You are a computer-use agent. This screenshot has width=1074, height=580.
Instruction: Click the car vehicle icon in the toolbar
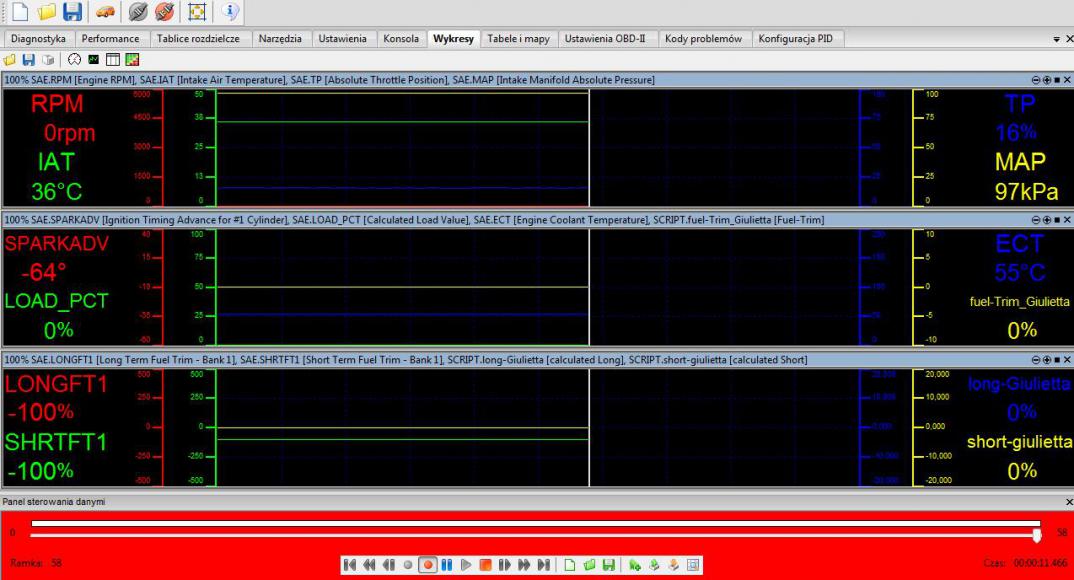pos(105,13)
